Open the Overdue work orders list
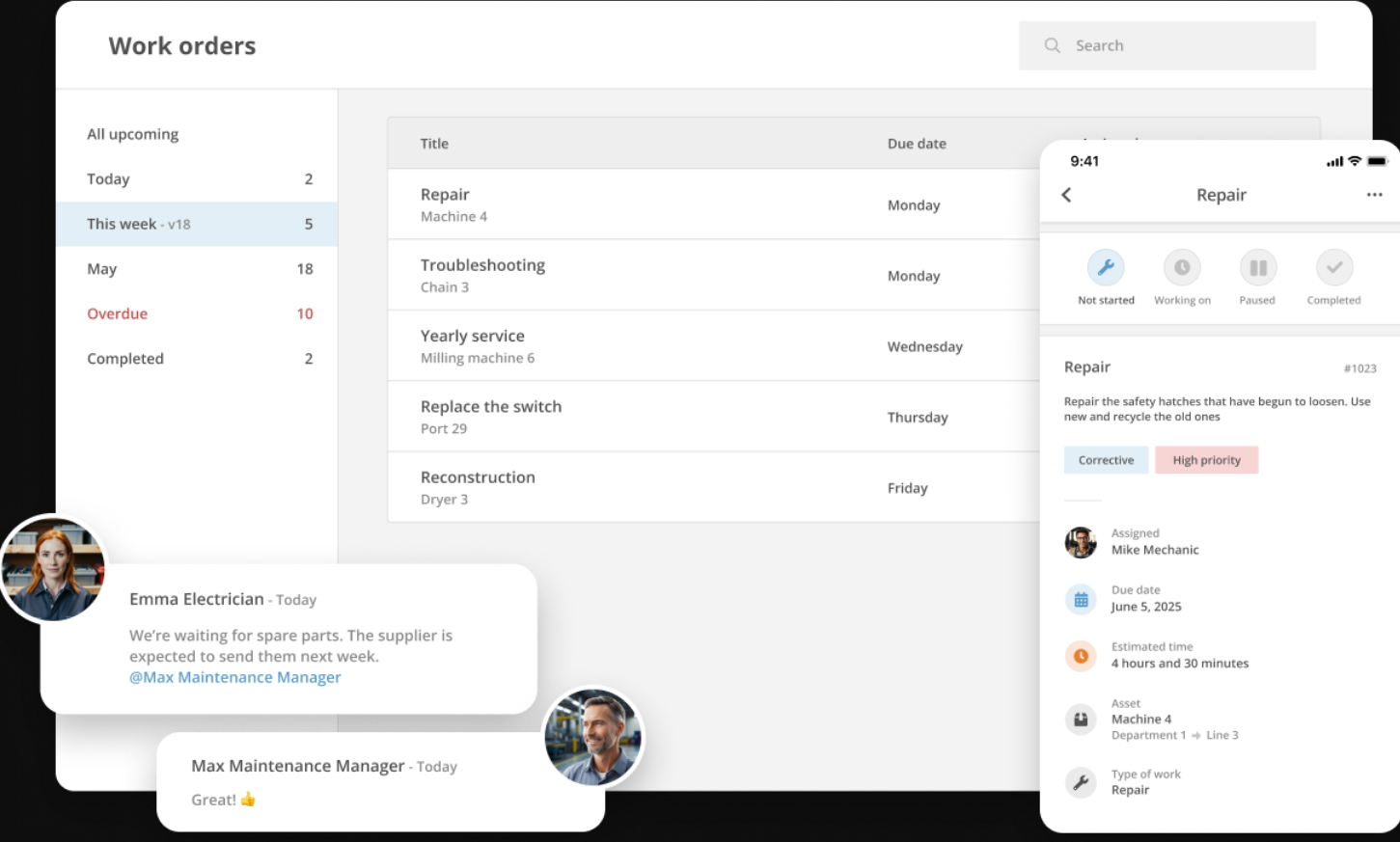 click(117, 313)
